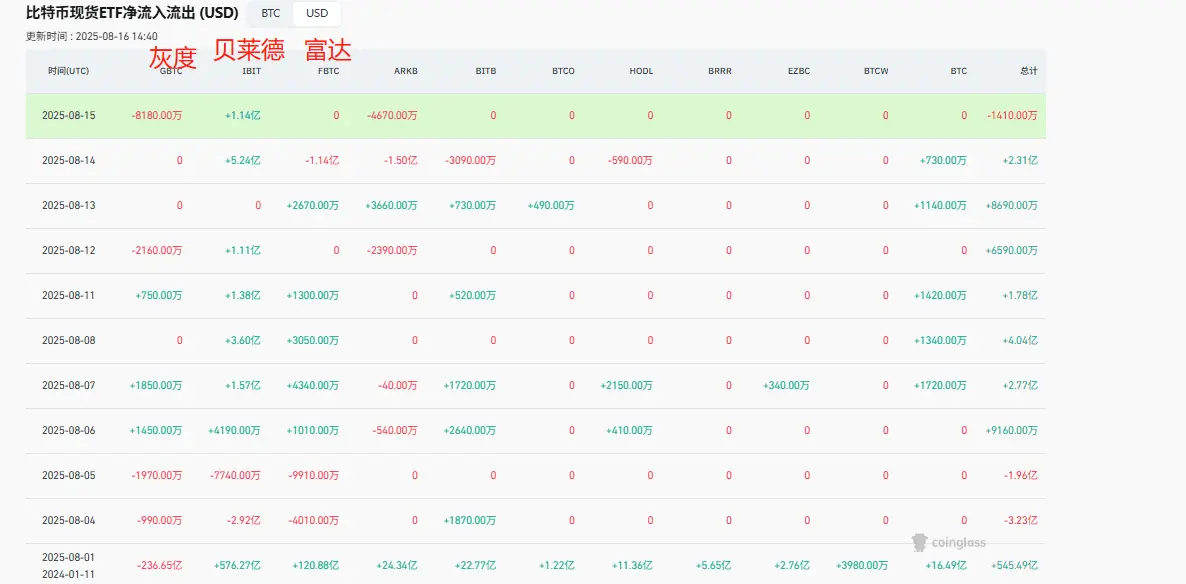
Task: Click the +3660.00万 ARKB value
Action: [x=391, y=206]
